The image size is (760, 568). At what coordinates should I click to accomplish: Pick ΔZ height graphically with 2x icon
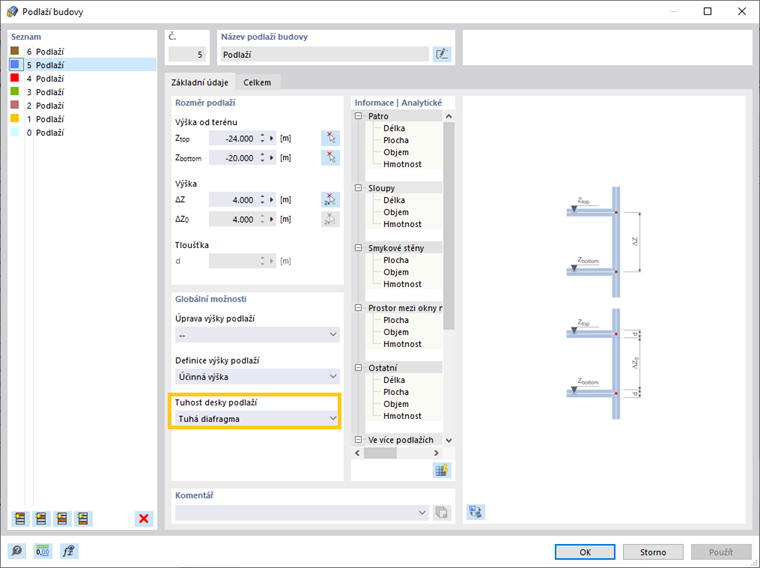pyautogui.click(x=330, y=200)
